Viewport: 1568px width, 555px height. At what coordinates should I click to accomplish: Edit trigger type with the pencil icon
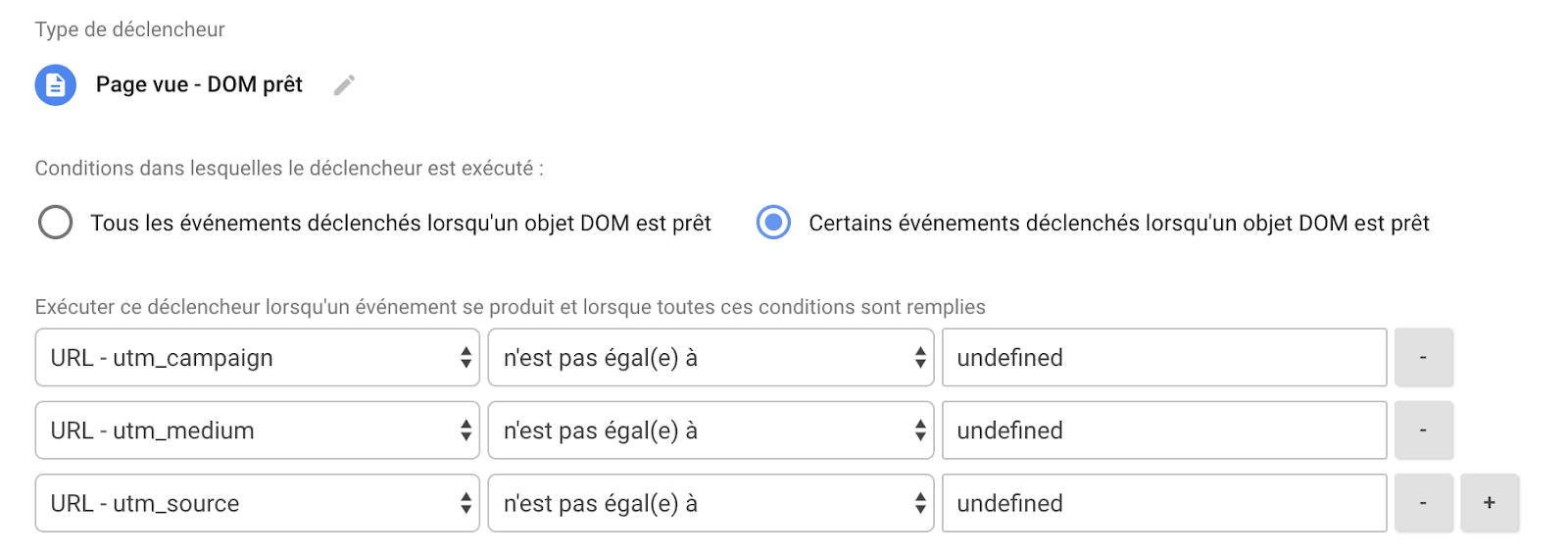click(344, 85)
